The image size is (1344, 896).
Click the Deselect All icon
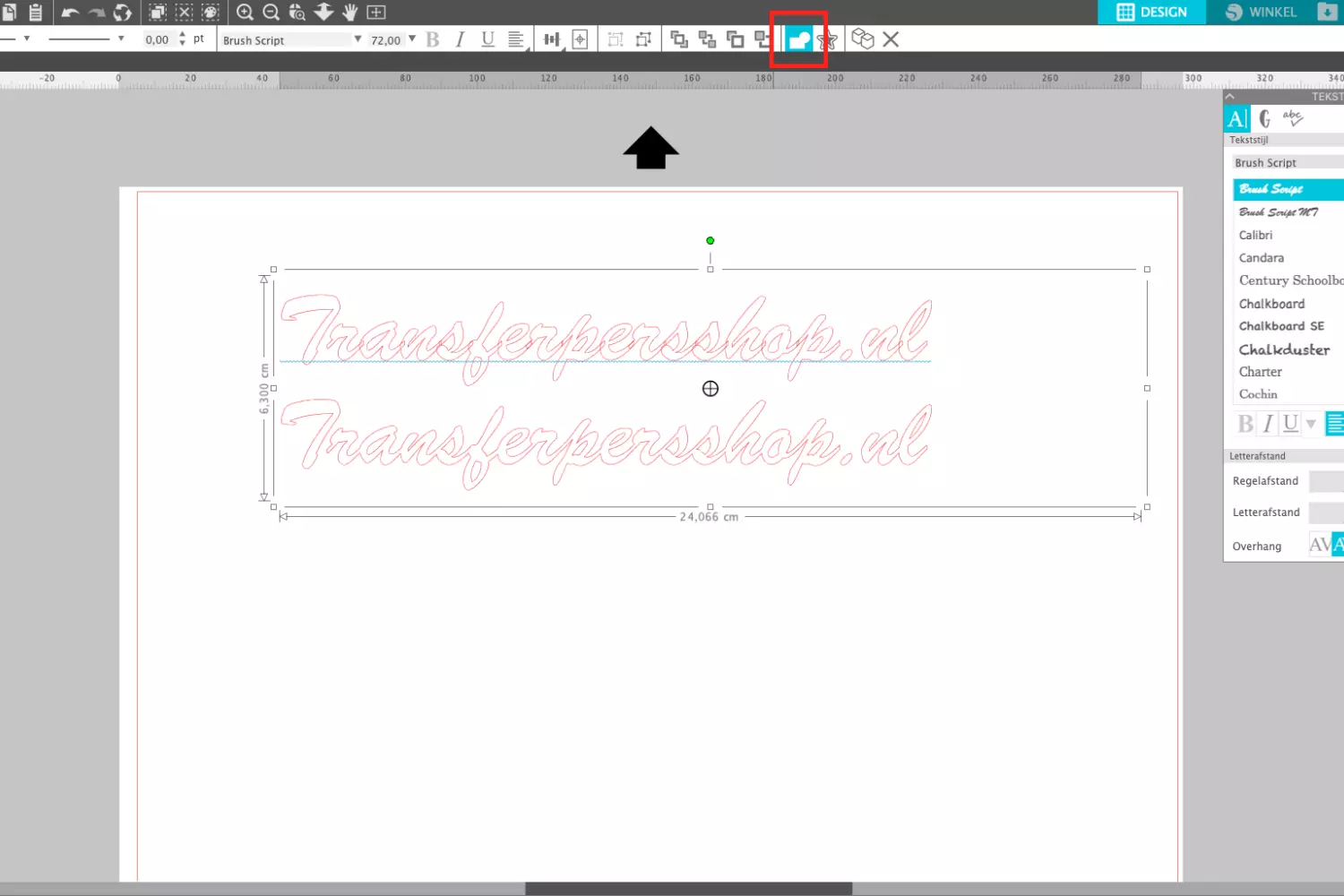(x=184, y=13)
